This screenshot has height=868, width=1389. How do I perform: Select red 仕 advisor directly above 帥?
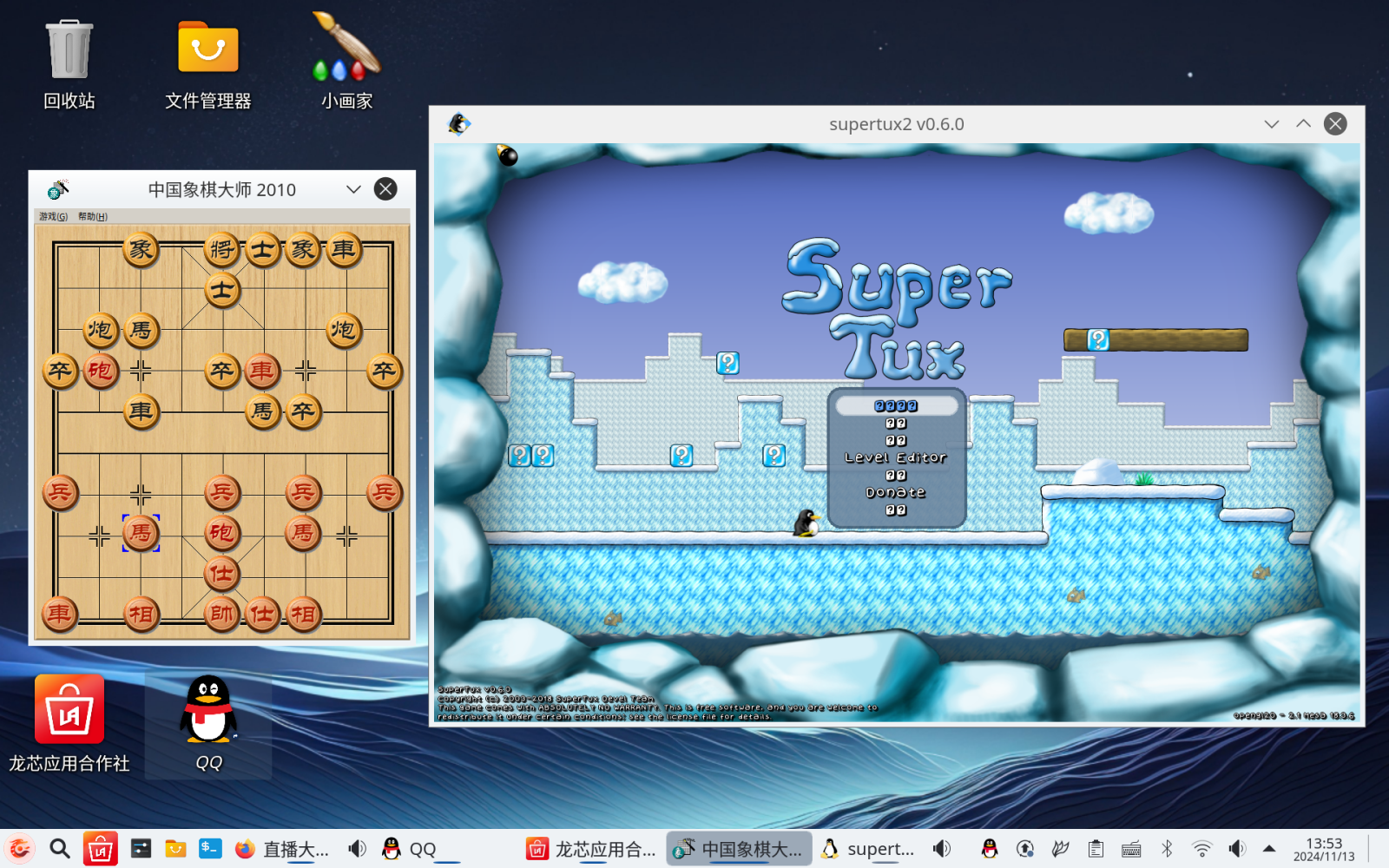coord(222,574)
